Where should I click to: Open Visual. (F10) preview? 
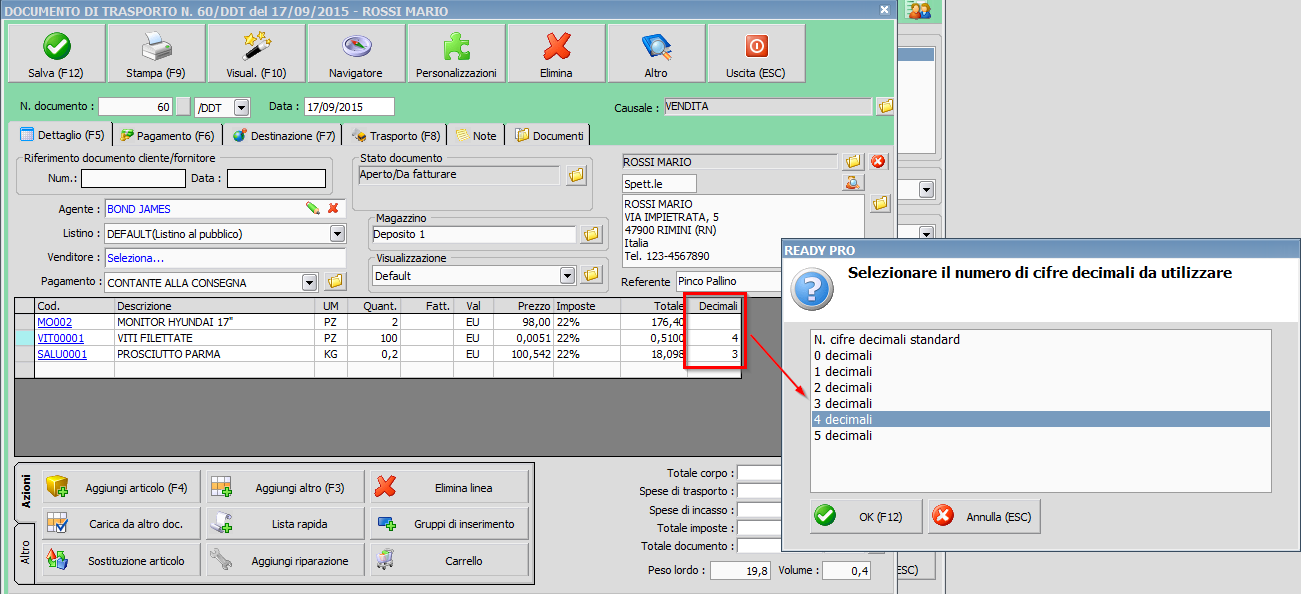tap(256, 53)
